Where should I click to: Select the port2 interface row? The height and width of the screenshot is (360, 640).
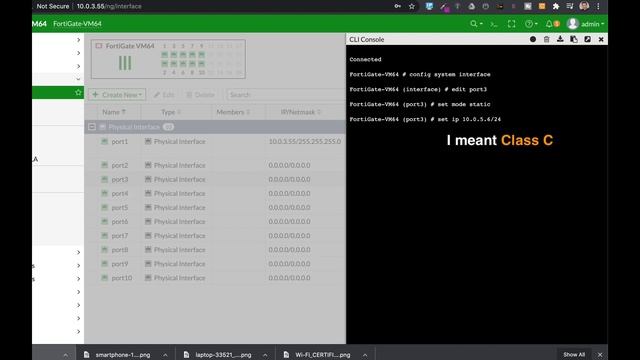[x=215, y=165]
